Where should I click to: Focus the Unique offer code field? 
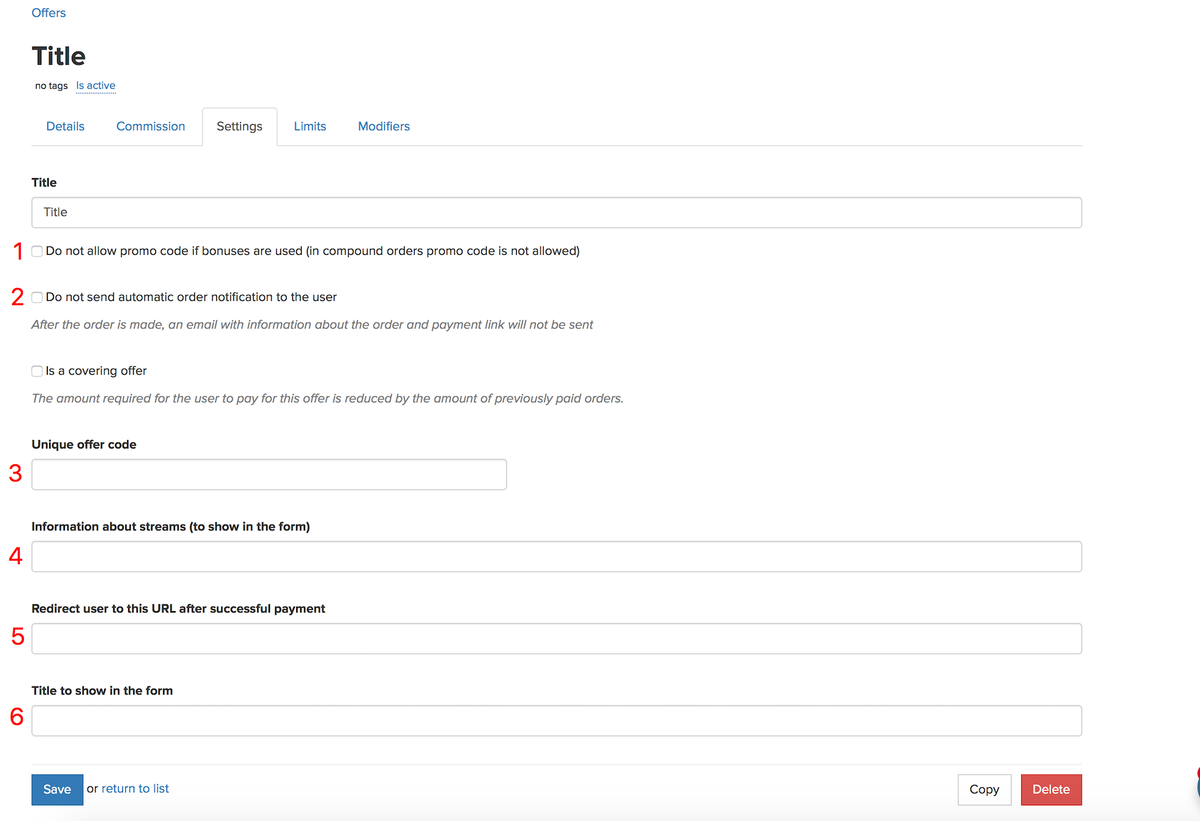point(269,474)
